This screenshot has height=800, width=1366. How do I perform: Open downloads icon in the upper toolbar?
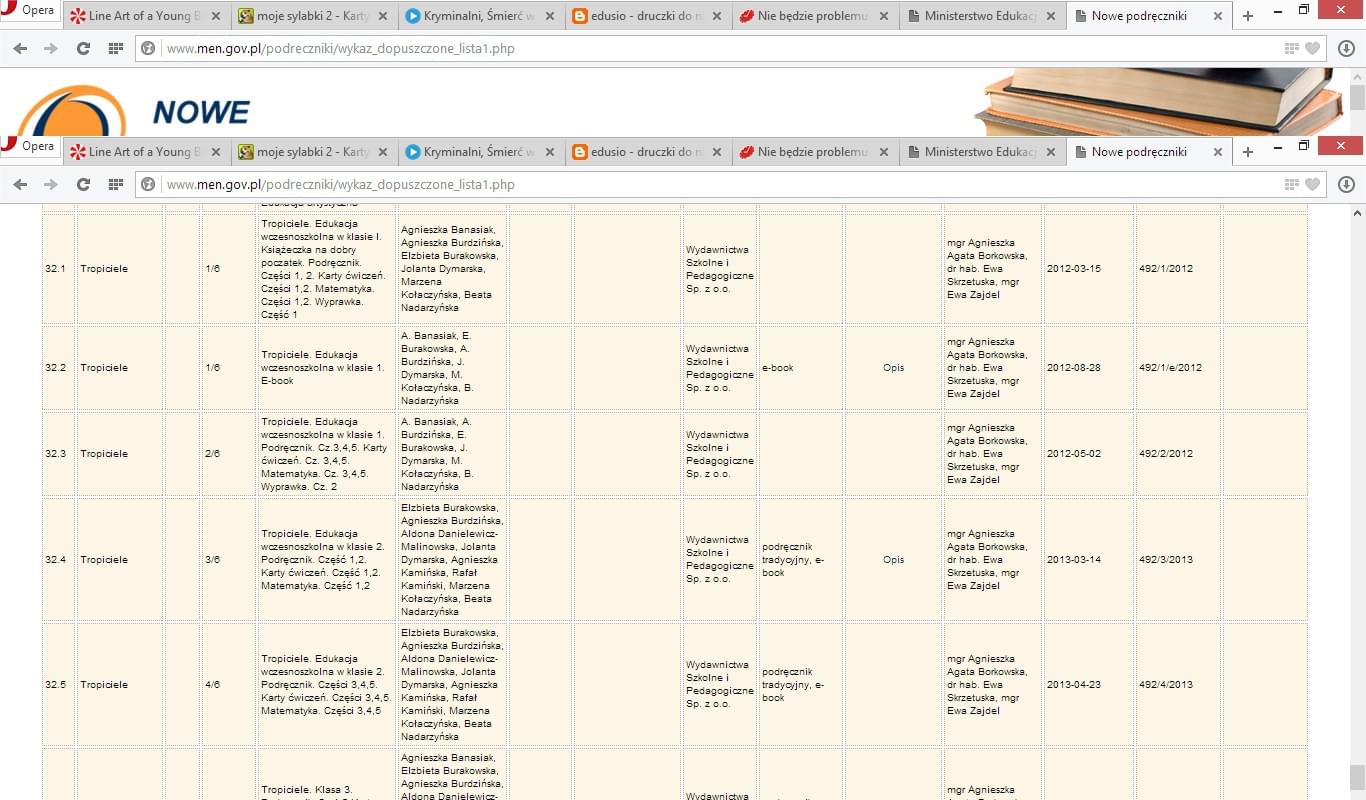click(1346, 49)
